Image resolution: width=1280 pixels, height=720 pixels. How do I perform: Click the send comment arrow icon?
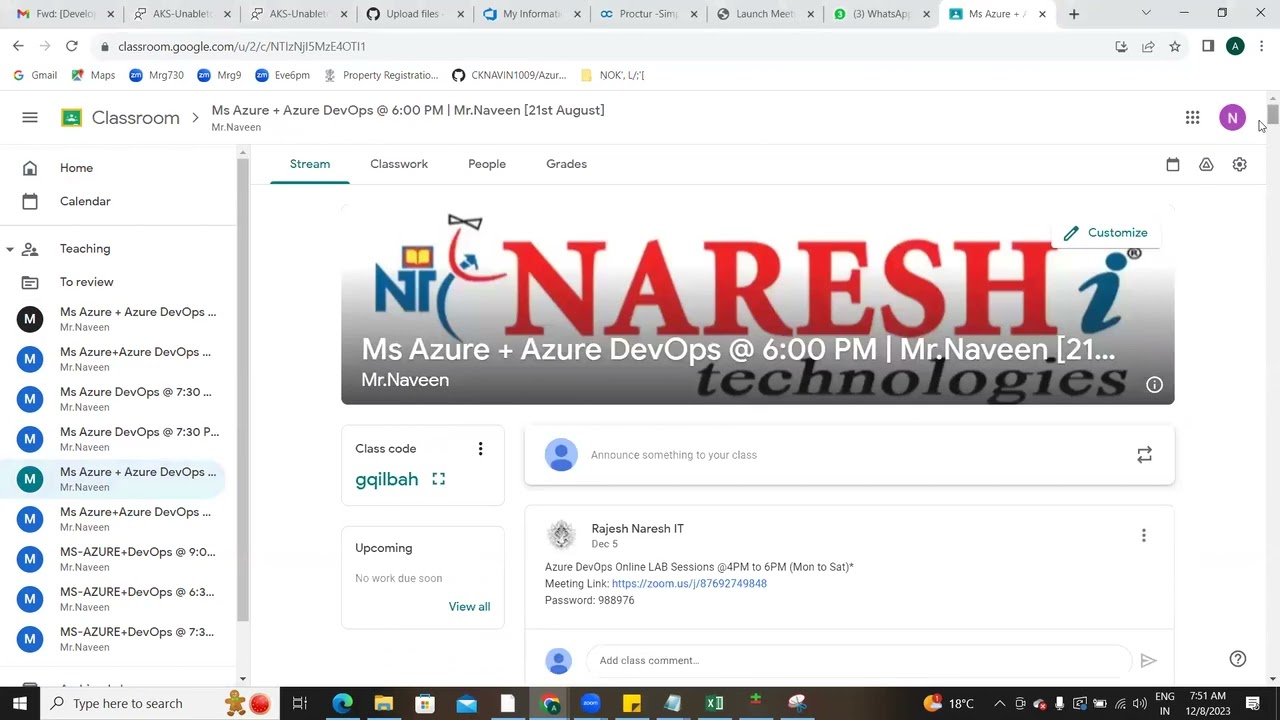point(1148,661)
